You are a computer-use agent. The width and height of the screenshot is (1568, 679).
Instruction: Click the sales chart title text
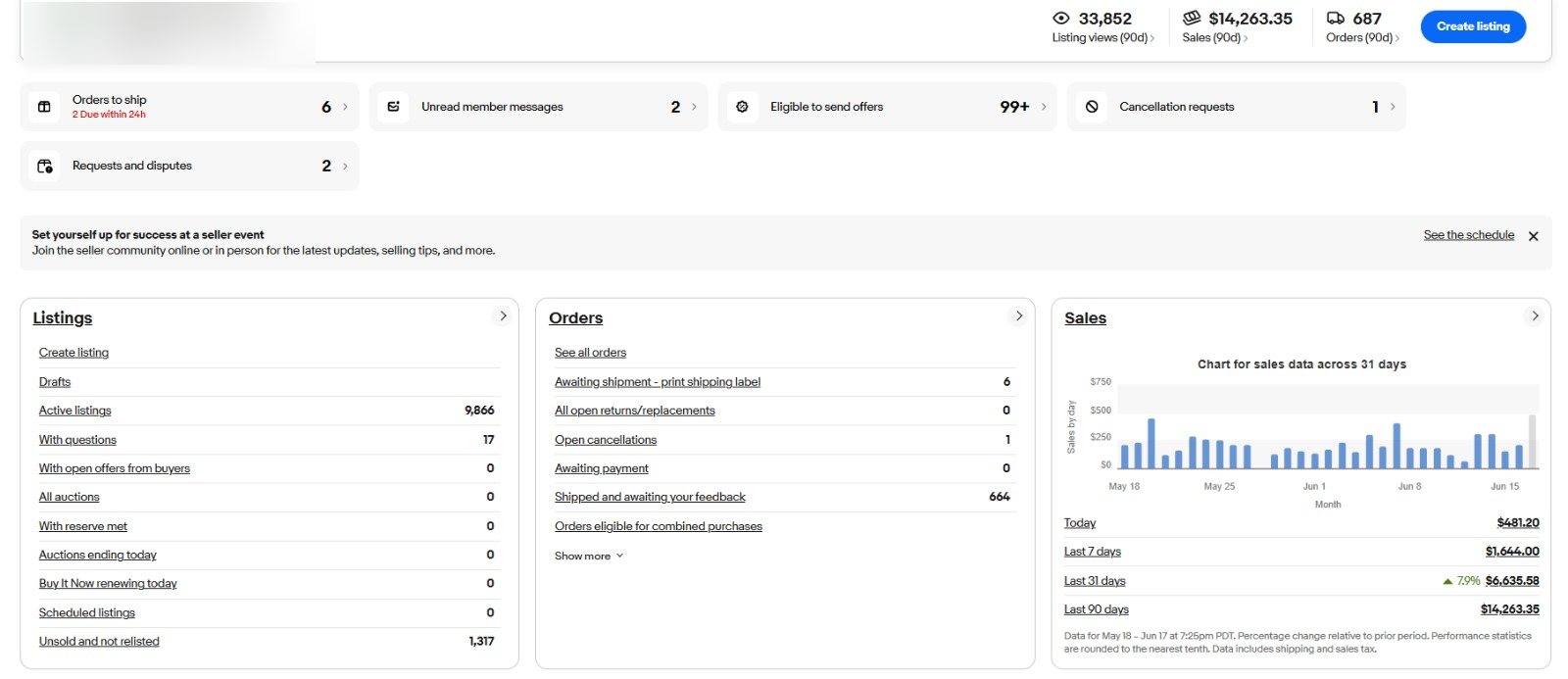(x=1301, y=364)
